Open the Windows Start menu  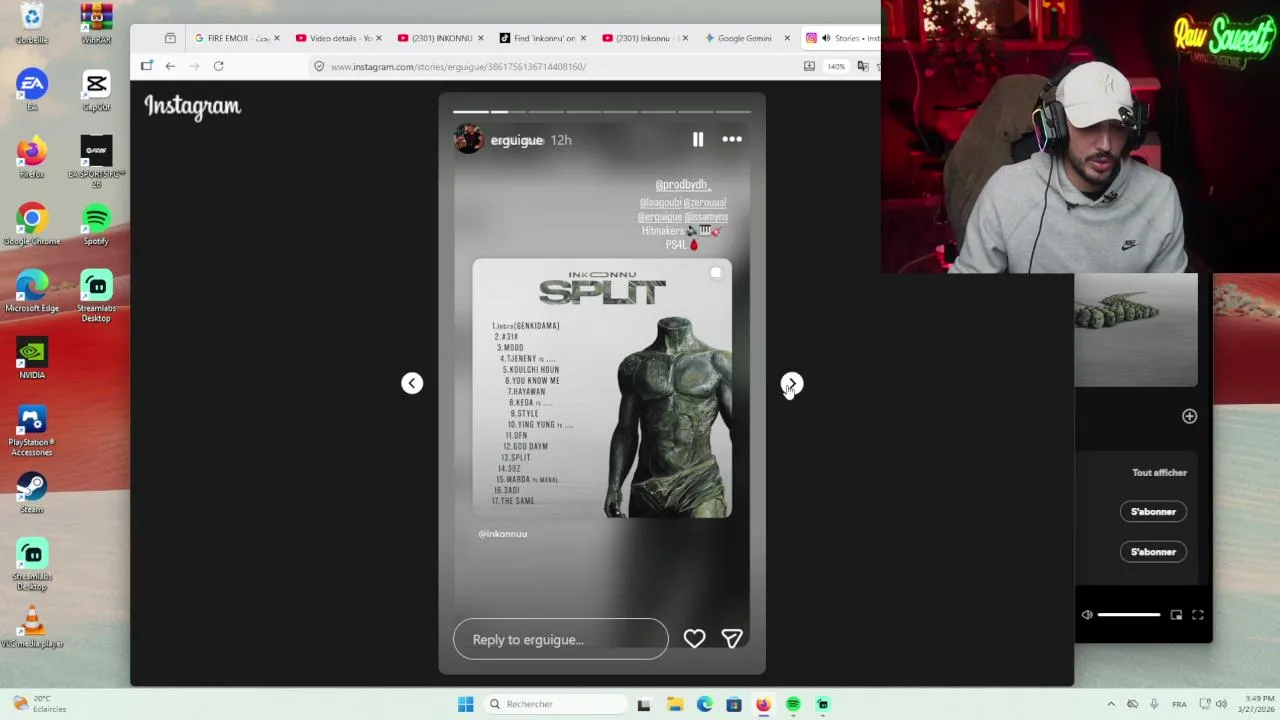click(x=465, y=704)
